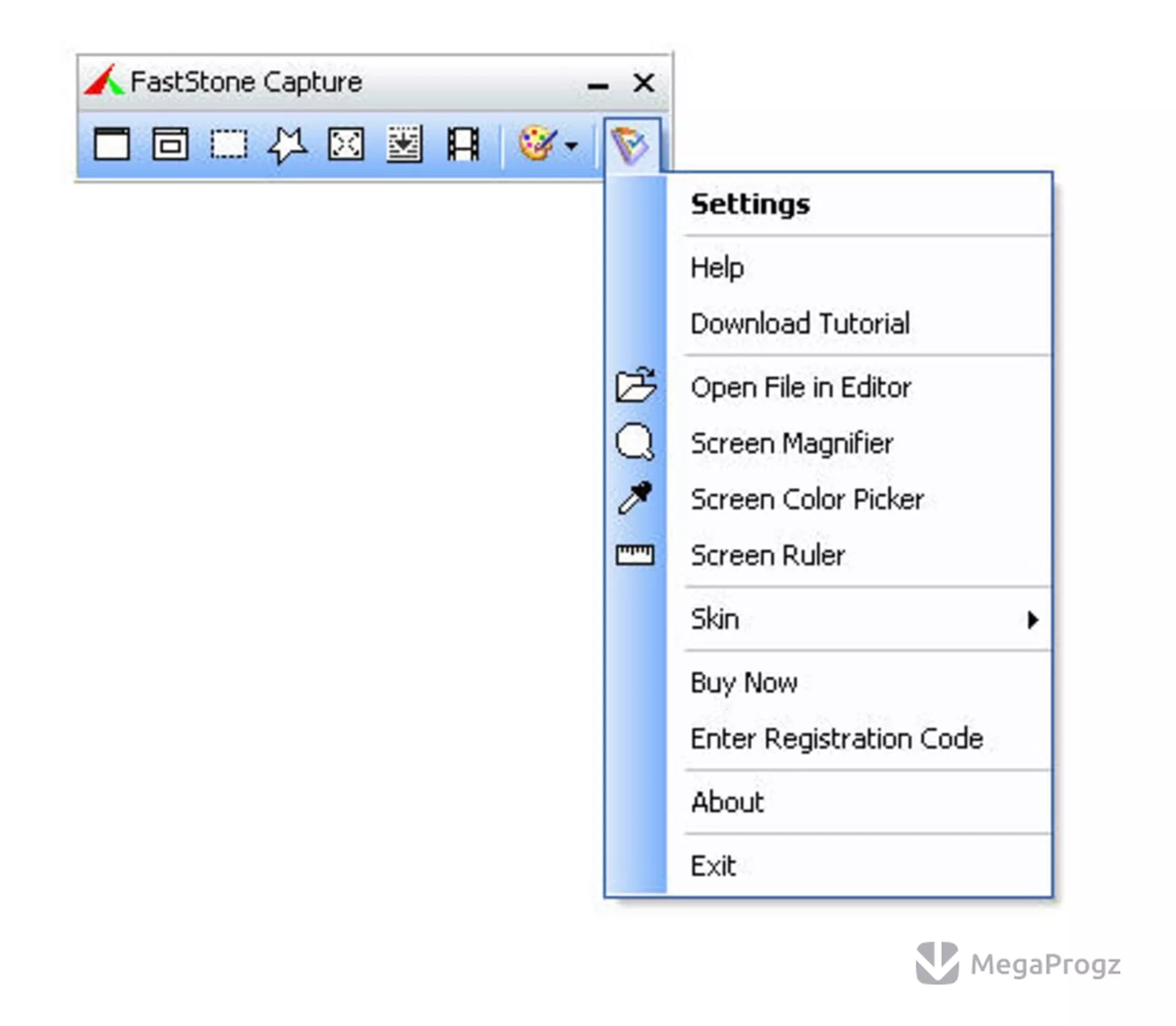This screenshot has height=1026, width=1176.
Task: Select Capture Rectangular Region tool
Action: coord(228,145)
